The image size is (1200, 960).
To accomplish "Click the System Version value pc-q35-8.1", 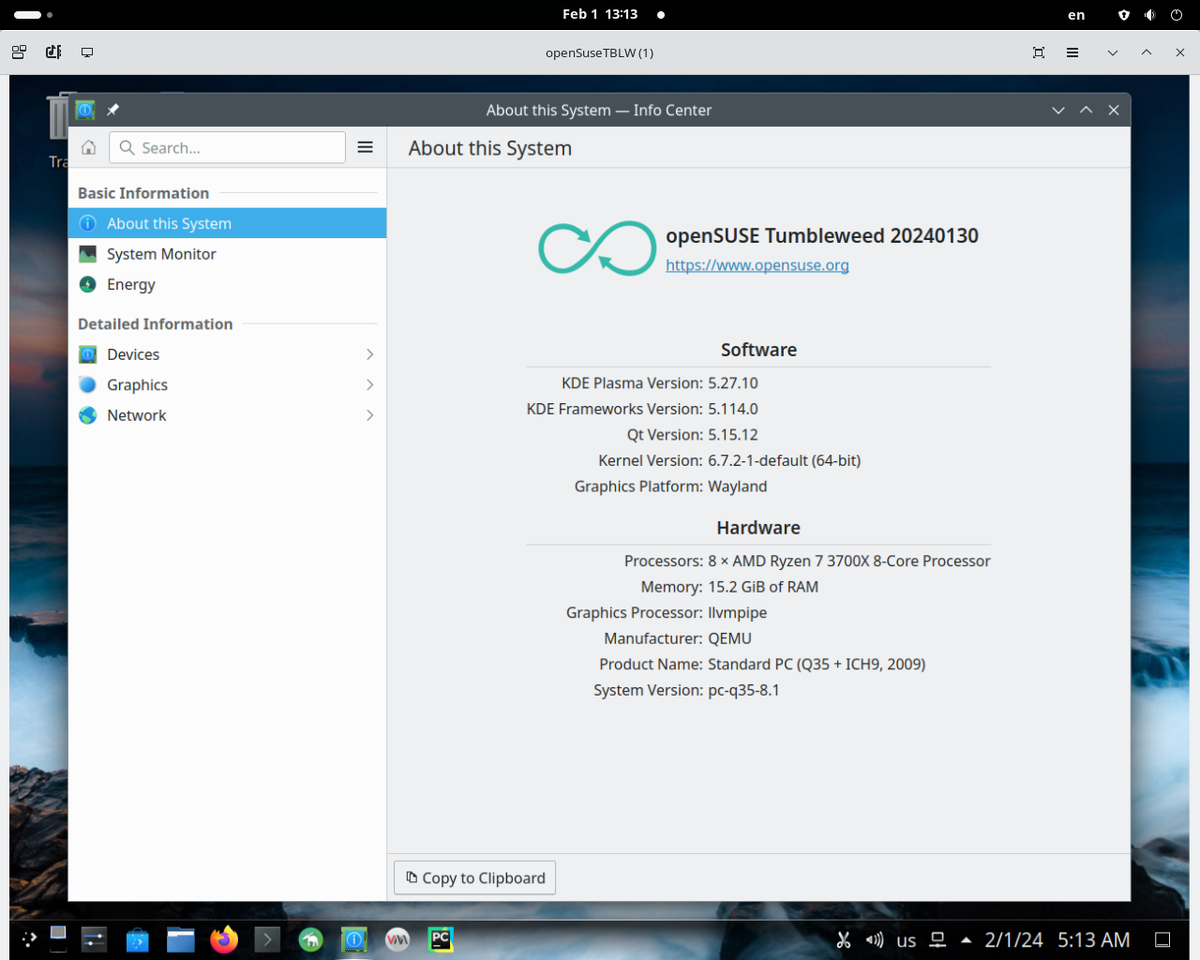I will [x=743, y=691].
